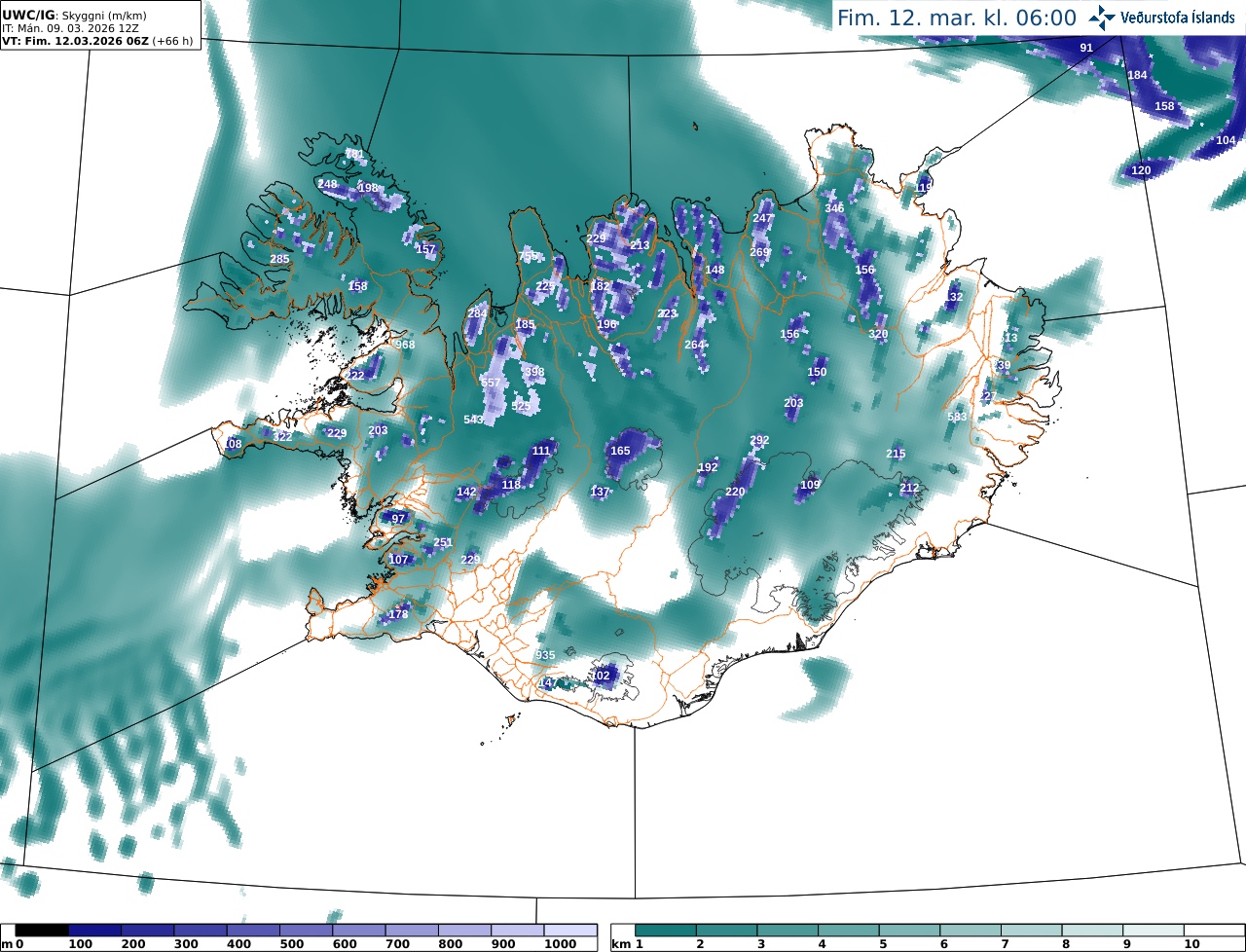Image resolution: width=1246 pixels, height=952 pixels.
Task: Click the visibility value 178 on Reykjanes peninsula
Action: [398, 614]
